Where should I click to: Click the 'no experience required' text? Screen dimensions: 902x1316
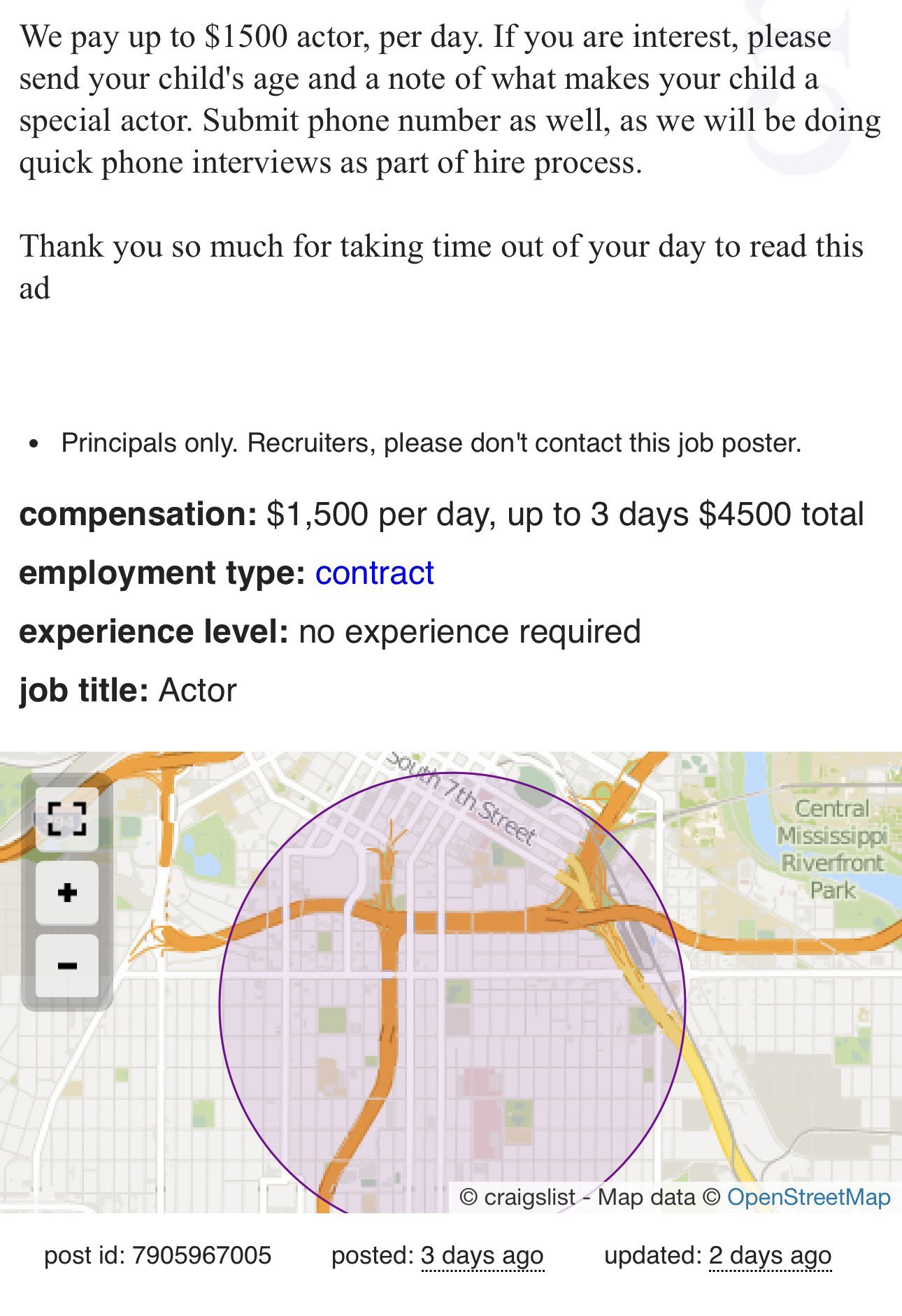(x=469, y=632)
